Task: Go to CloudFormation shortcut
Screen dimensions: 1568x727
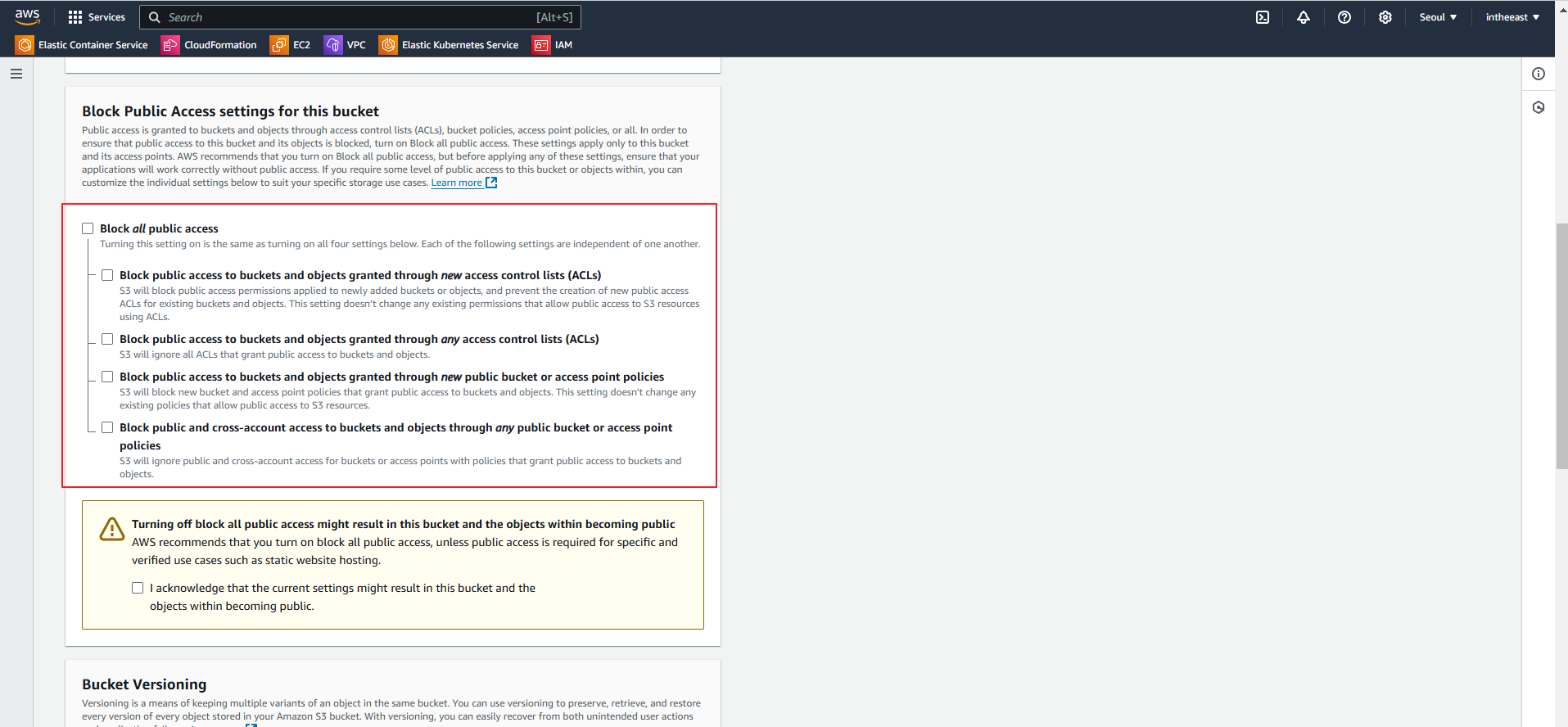Action: pyautogui.click(x=220, y=45)
